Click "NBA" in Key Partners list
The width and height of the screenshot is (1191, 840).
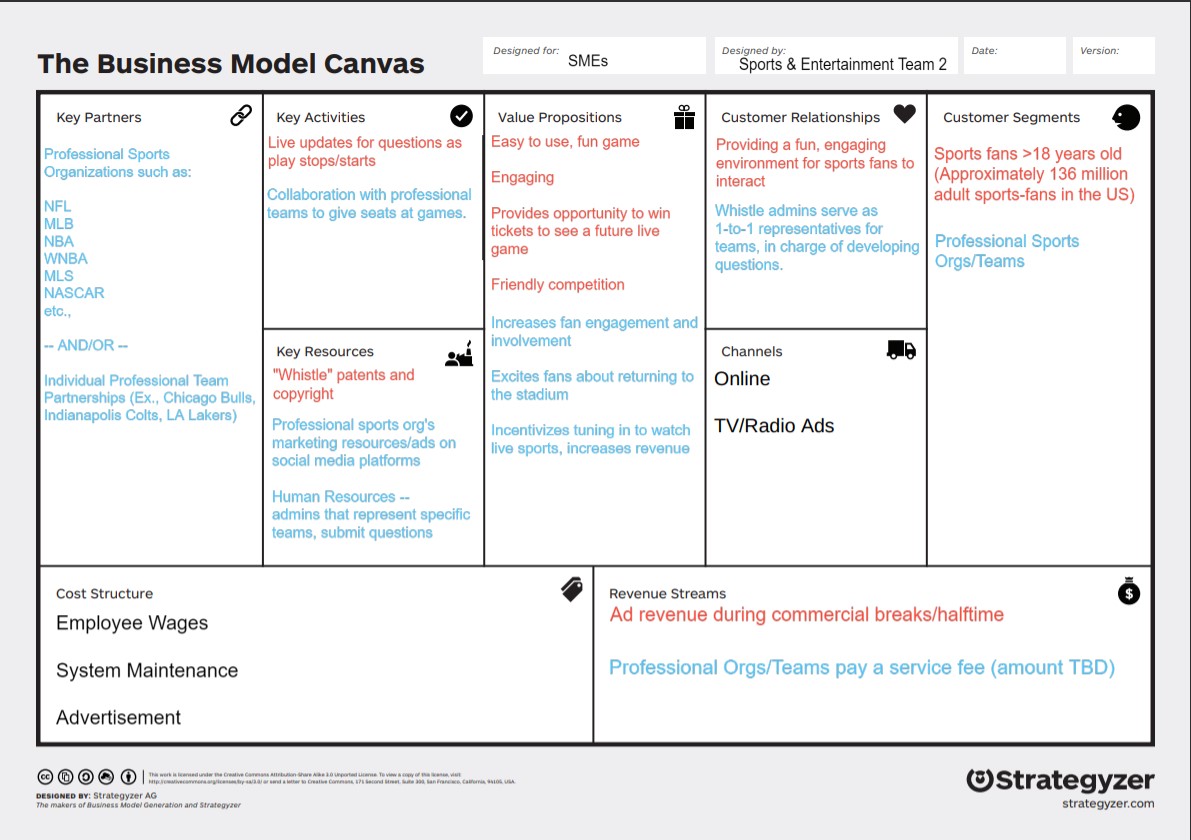pyautogui.click(x=58, y=241)
